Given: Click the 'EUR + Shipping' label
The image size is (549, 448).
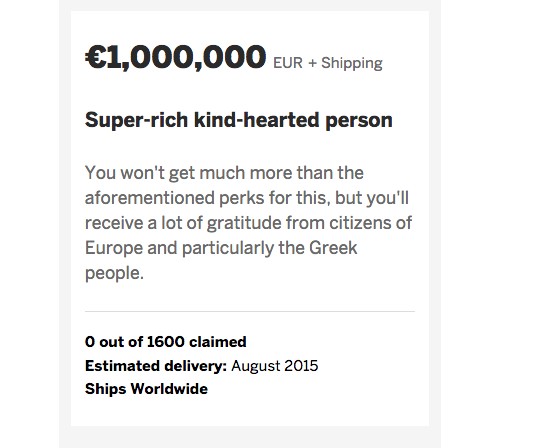Looking at the screenshot, I should (x=328, y=63).
